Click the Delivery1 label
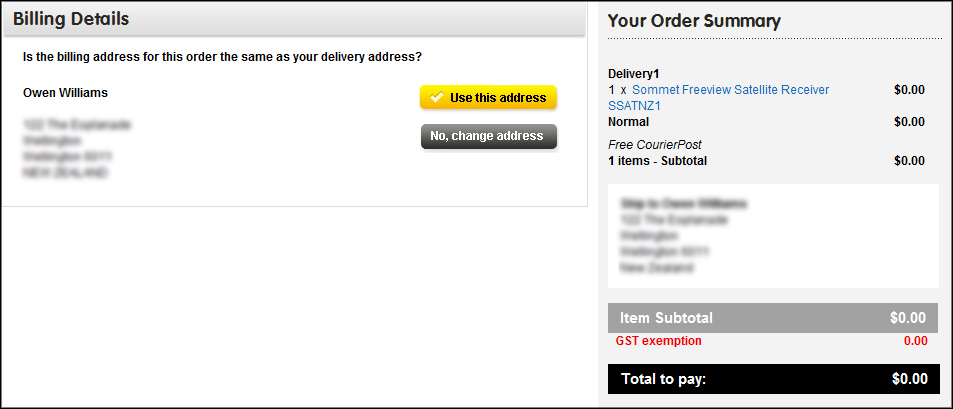Image resolution: width=953 pixels, height=409 pixels. (634, 74)
